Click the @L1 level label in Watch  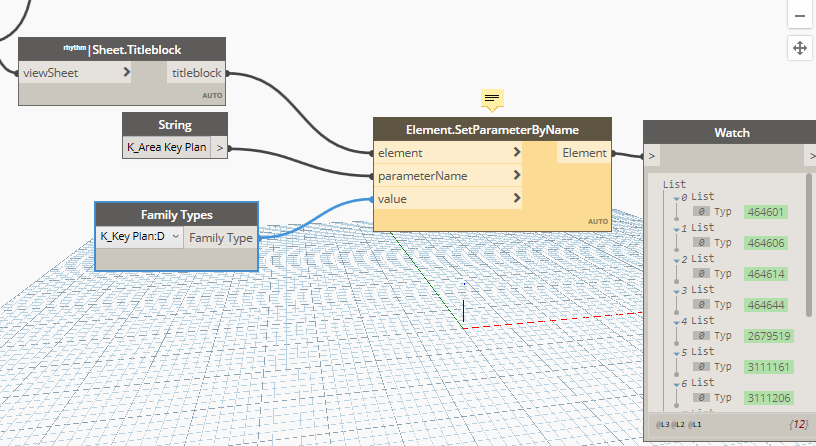click(694, 425)
